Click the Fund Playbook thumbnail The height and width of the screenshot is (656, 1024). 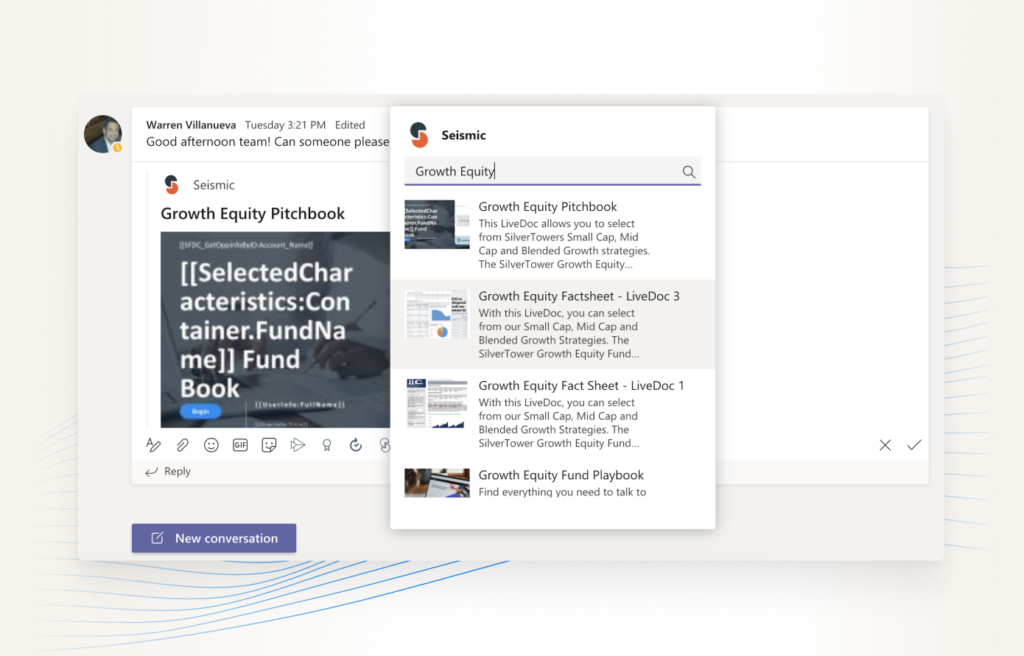click(437, 483)
